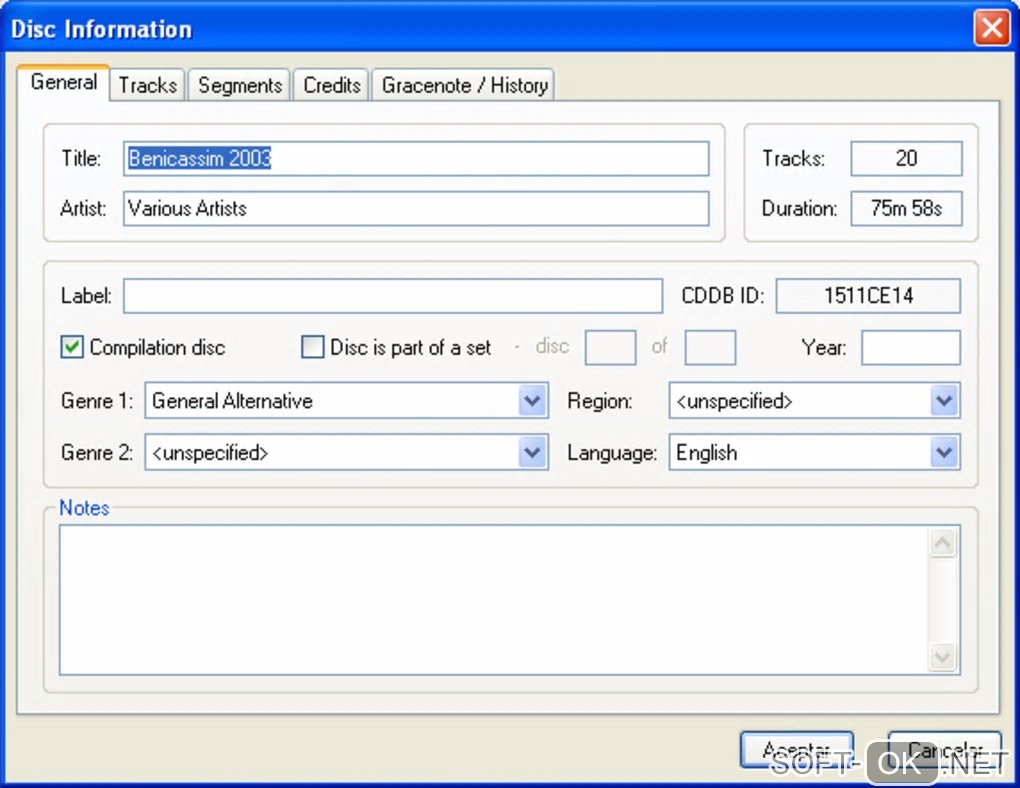
Task: Toggle the Compilation disc checkbox
Action: 72,347
